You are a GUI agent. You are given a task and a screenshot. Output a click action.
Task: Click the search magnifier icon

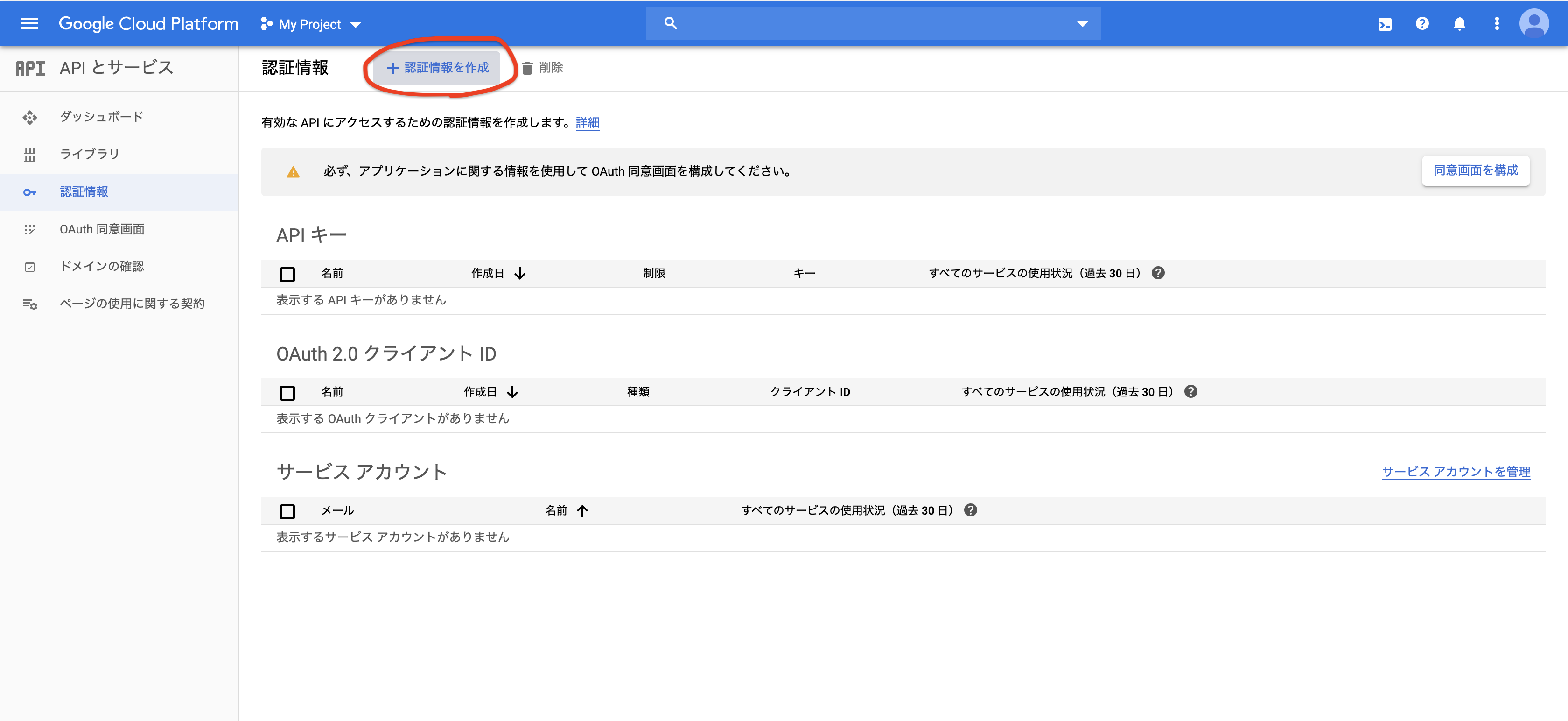(x=670, y=23)
